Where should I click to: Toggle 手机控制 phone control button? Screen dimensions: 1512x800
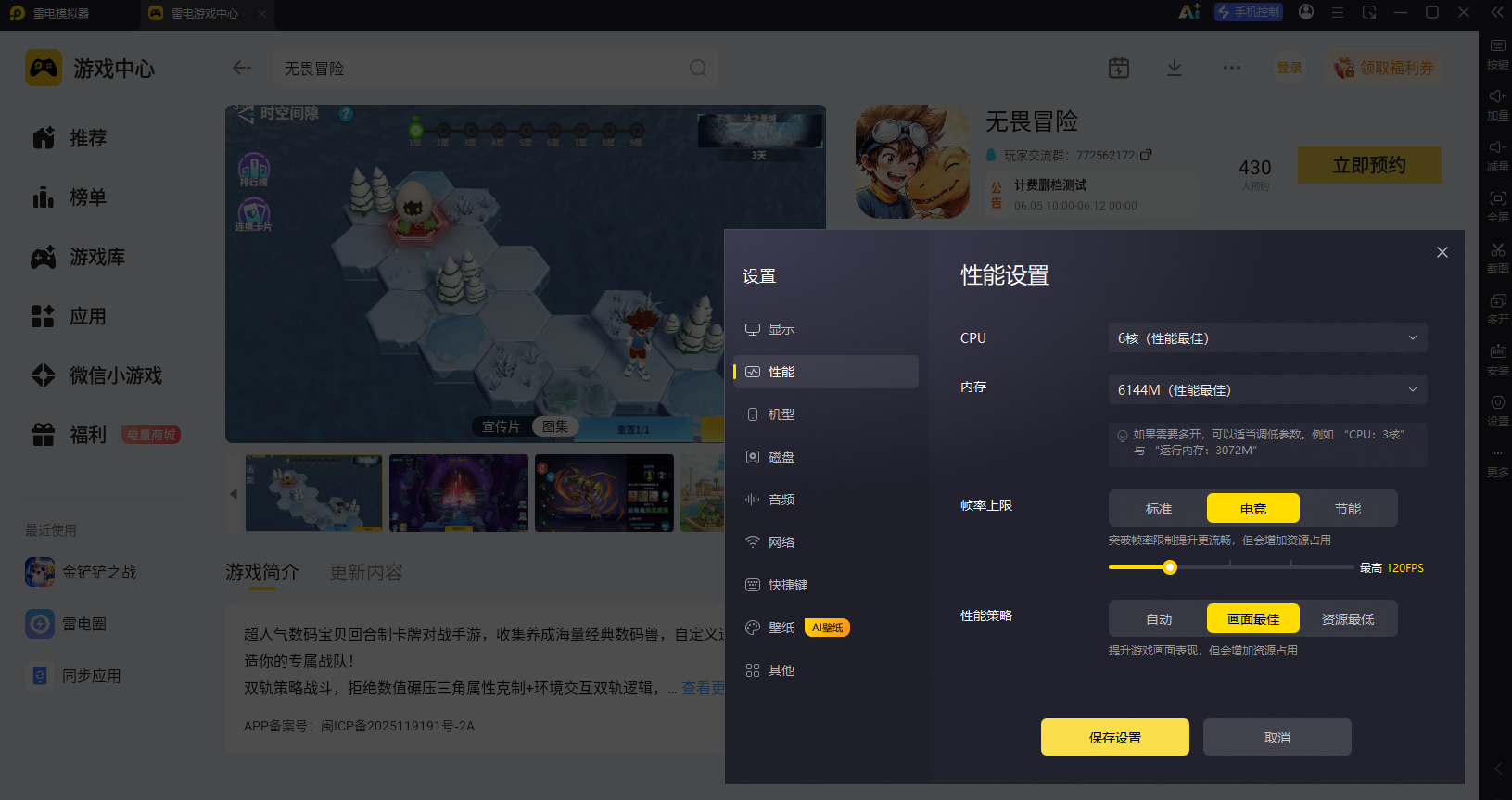1249,12
